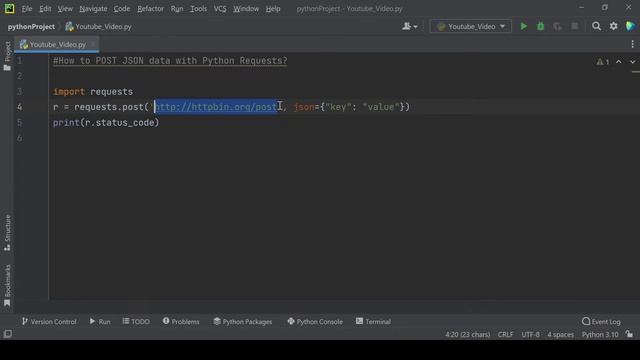Open the Problems tool window
The height and width of the screenshot is (360, 640).
tap(181, 322)
